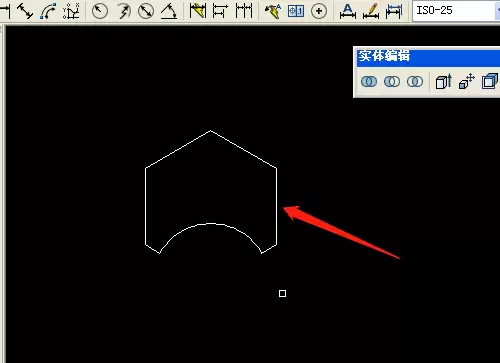Select the Center Mark tool
The image size is (500, 363).
click(319, 11)
